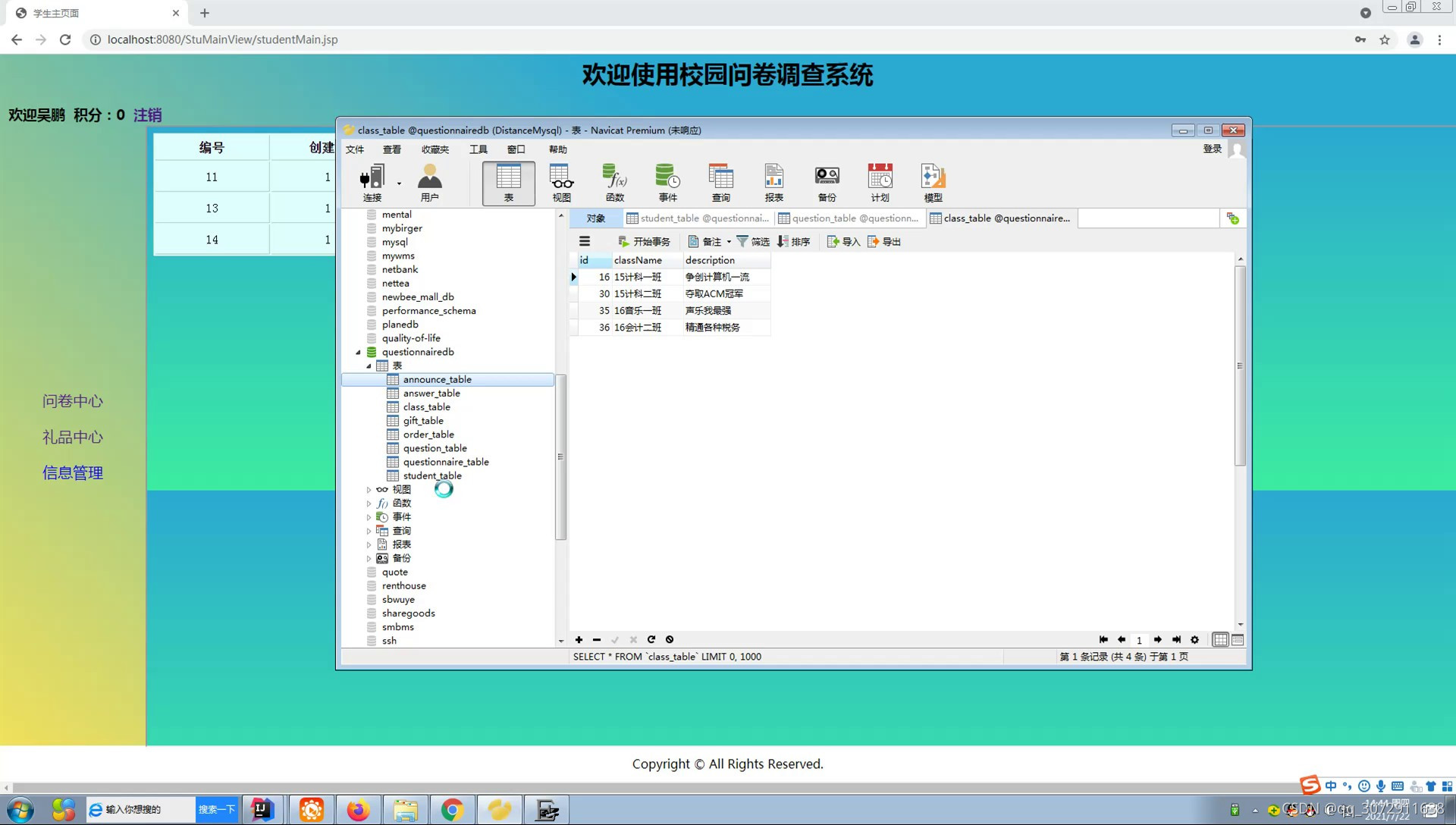This screenshot has height=825, width=1456.
Task: Click the 备注 memo button
Action: [x=704, y=242]
